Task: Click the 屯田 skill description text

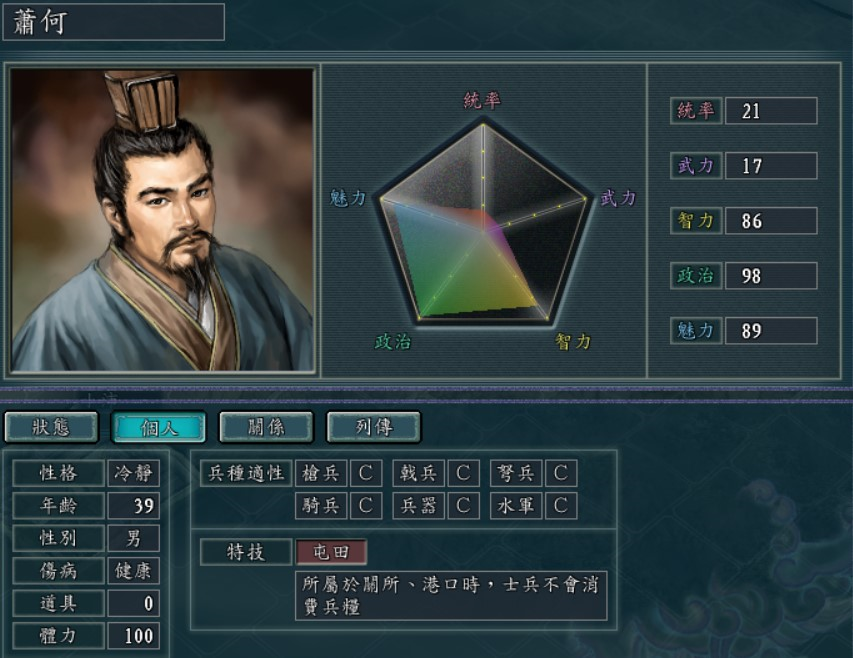Action: 450,595
